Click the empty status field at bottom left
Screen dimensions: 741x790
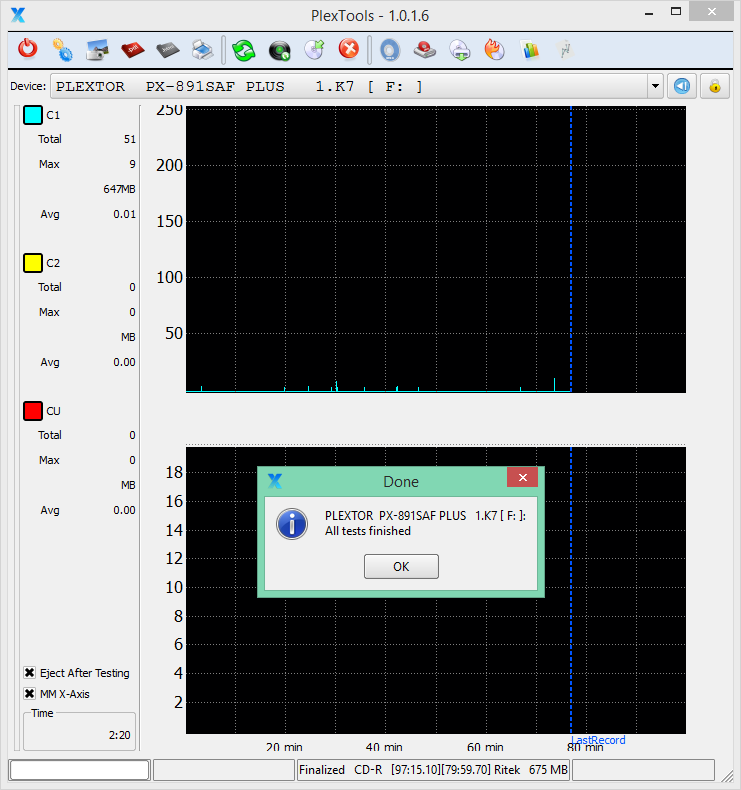80,769
